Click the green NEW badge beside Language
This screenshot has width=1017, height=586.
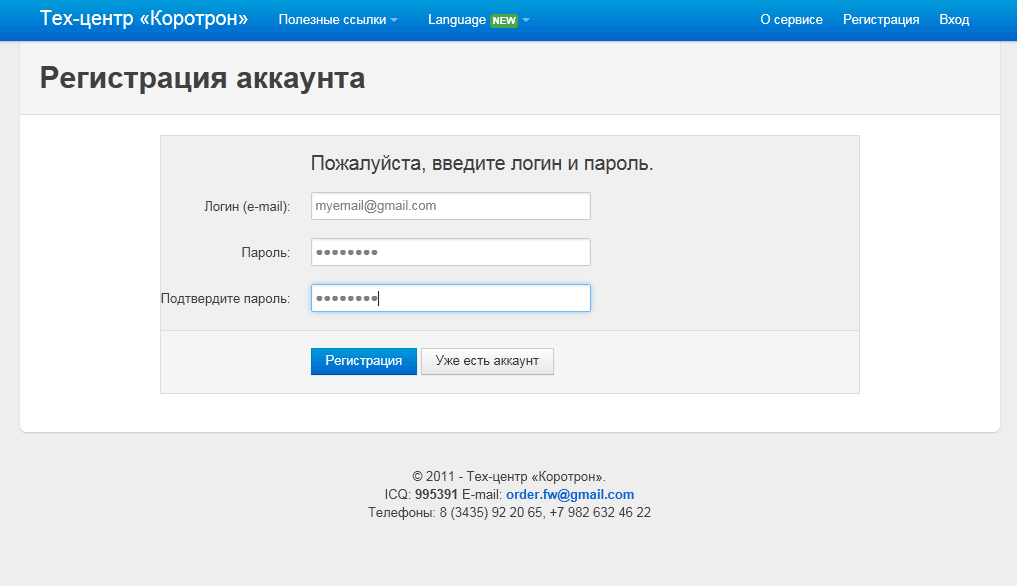[x=504, y=20]
